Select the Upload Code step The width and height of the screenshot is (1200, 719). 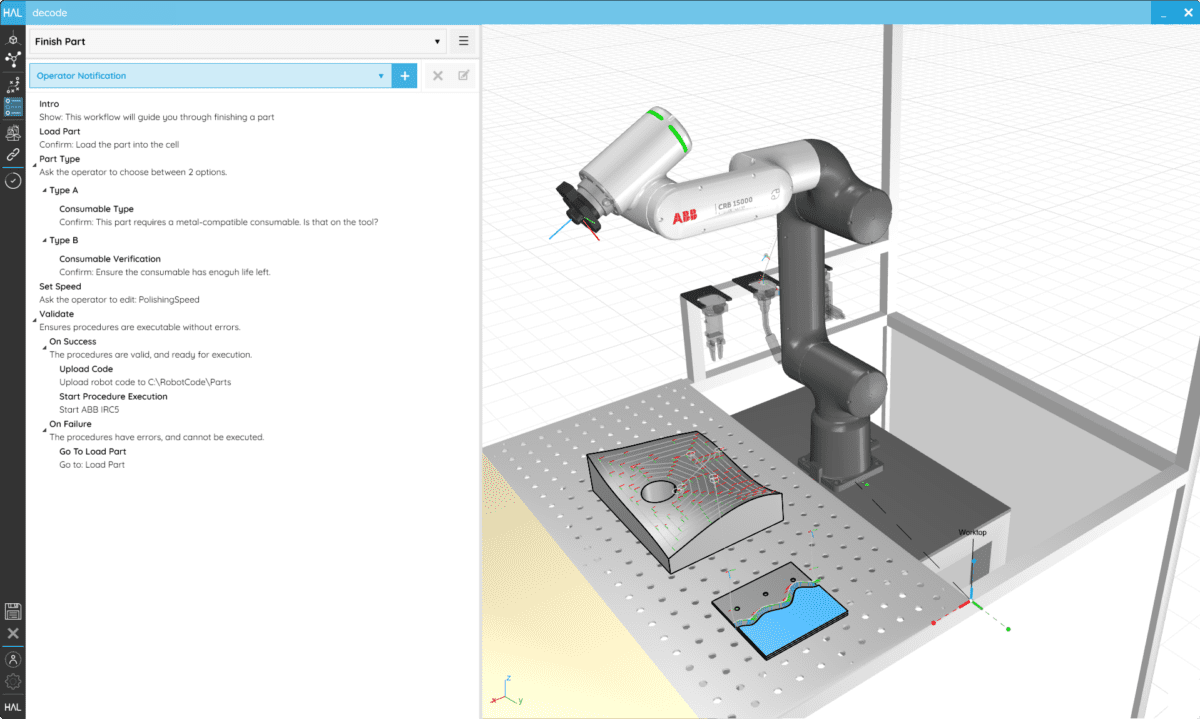[85, 369]
